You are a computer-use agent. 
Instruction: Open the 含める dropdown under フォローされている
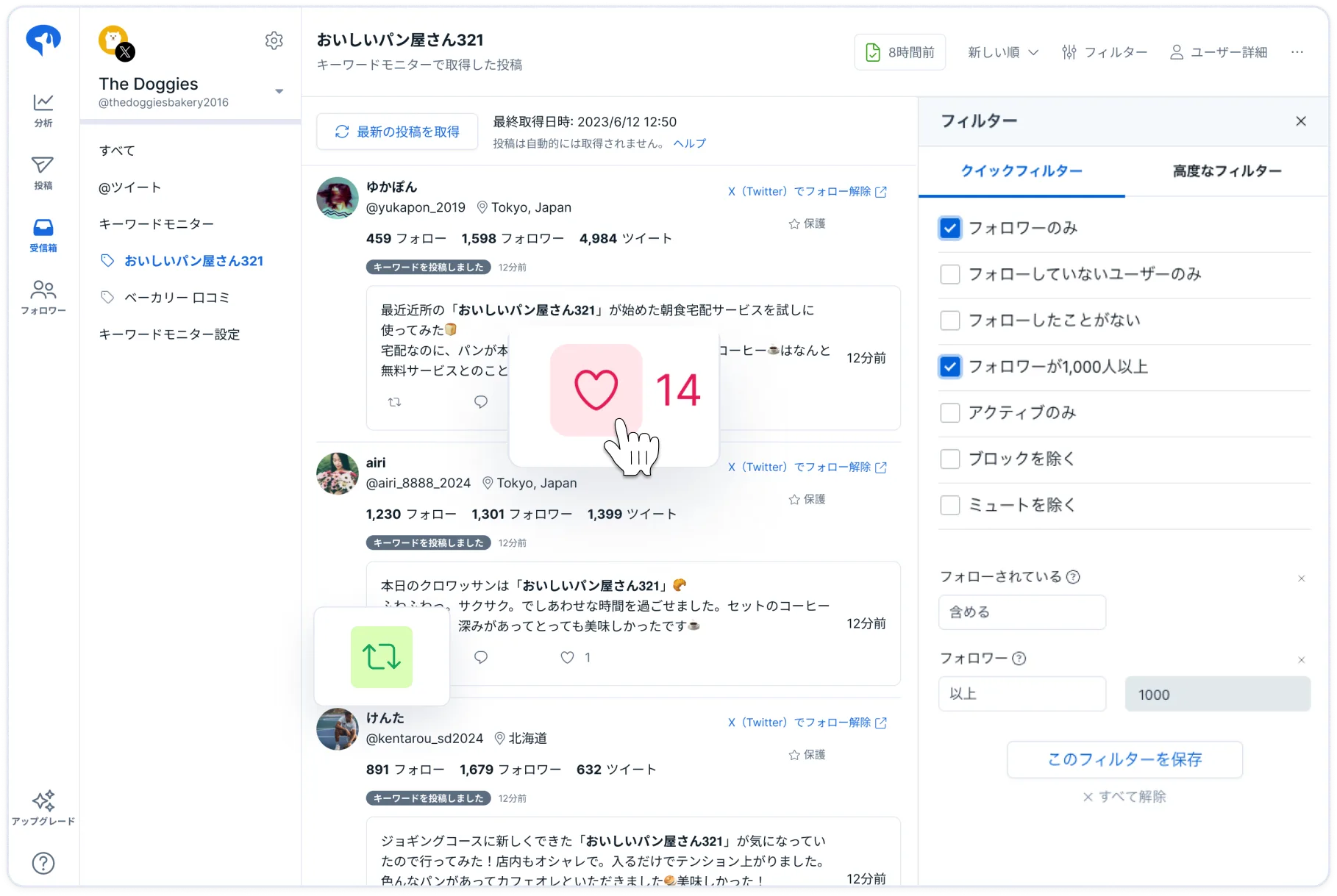tap(1022, 612)
